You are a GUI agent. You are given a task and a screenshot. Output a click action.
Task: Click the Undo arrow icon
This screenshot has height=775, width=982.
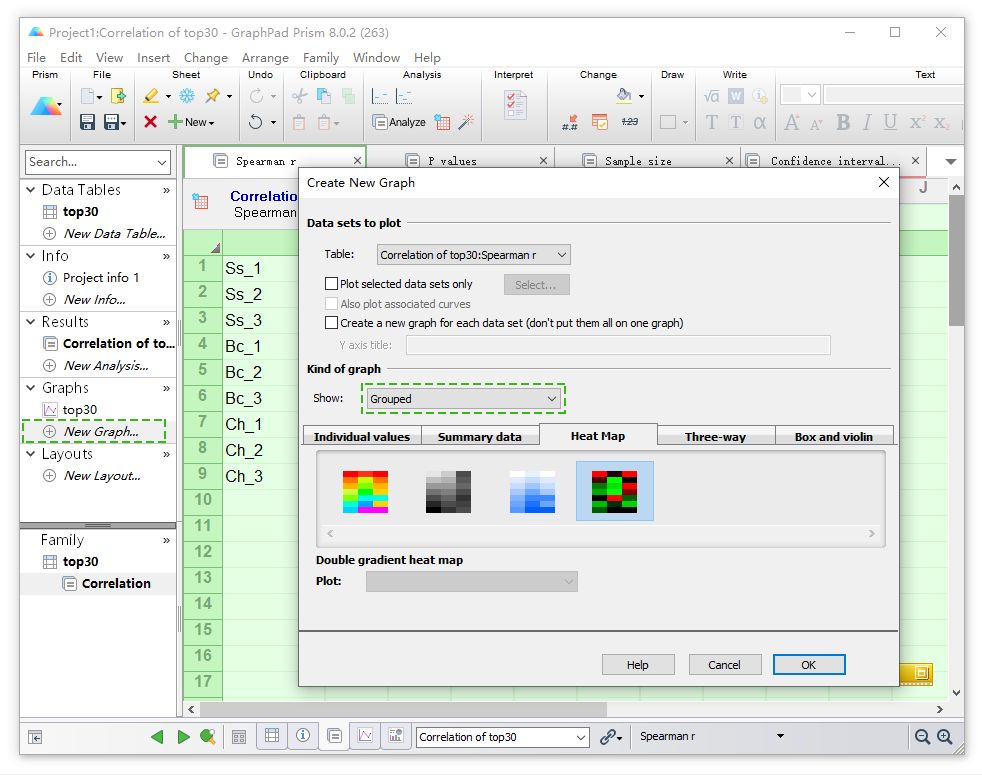tap(255, 122)
